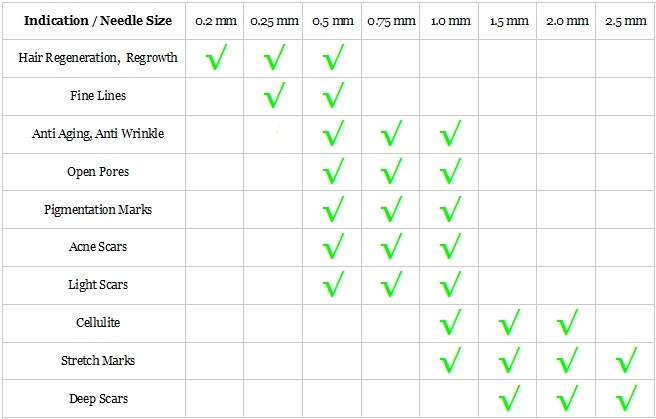Click the Hair Regeneration checkmark under 0.5 mm

332,59
